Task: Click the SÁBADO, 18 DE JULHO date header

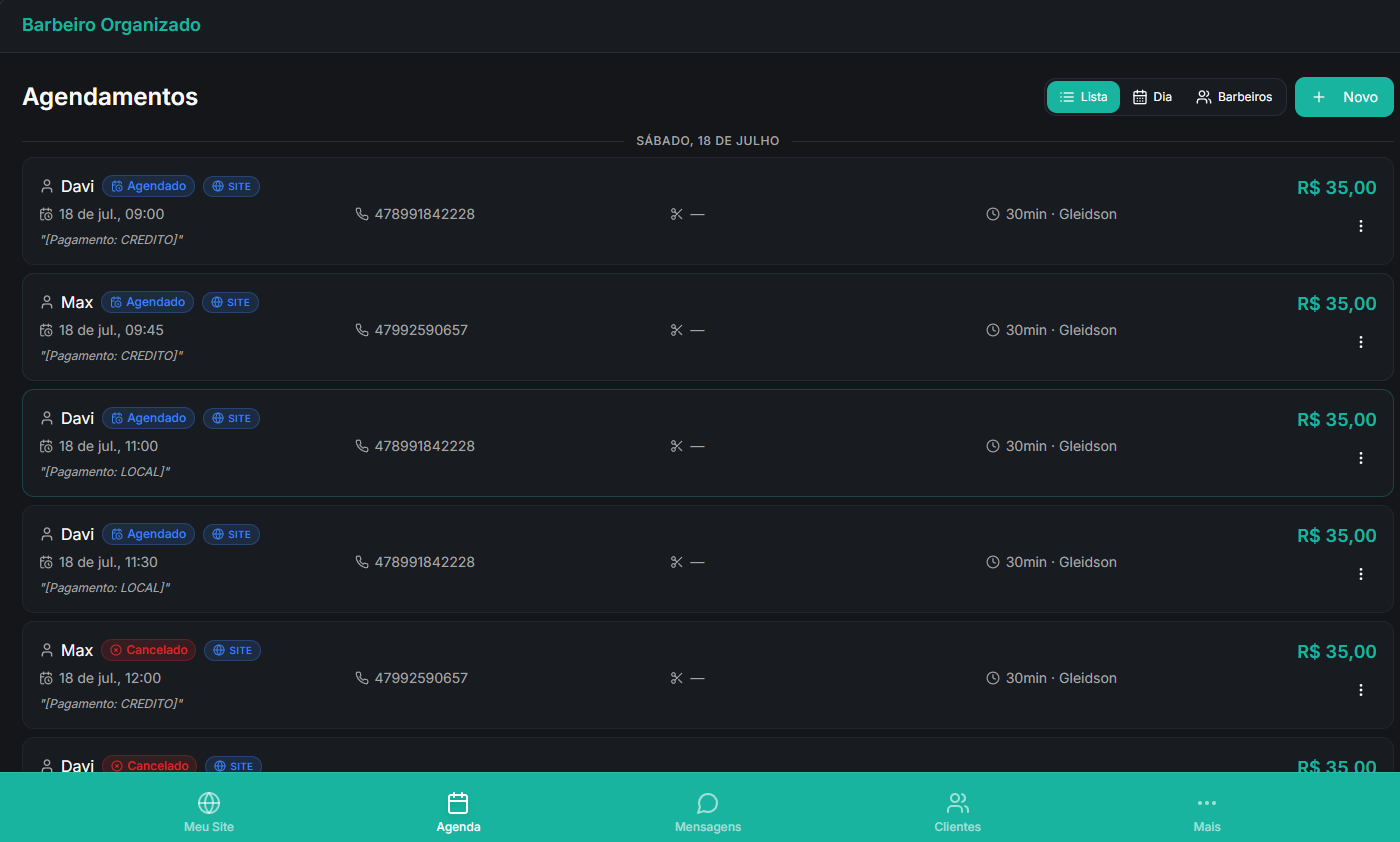Action: (708, 141)
